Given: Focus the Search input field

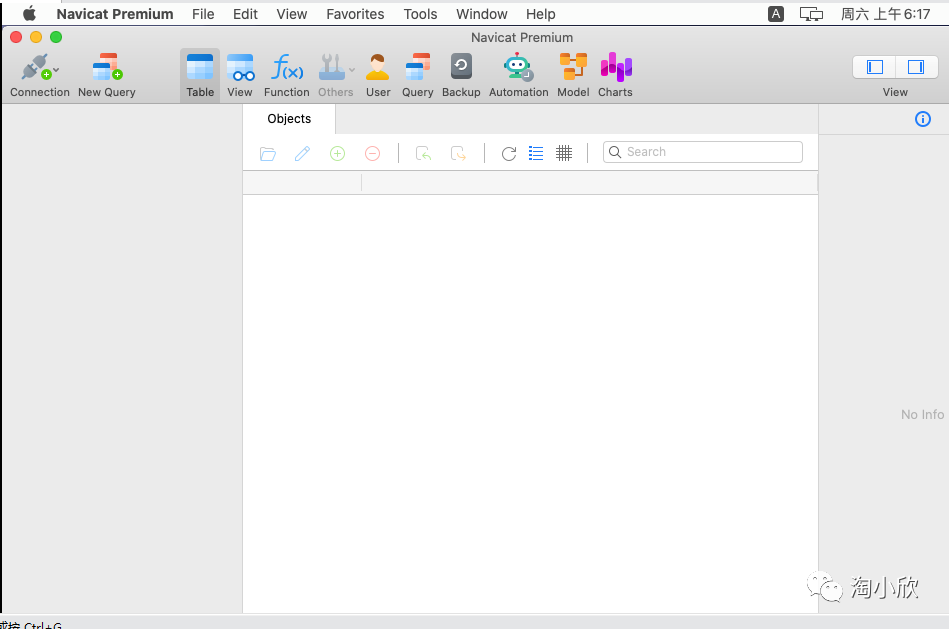Looking at the screenshot, I should pos(703,152).
